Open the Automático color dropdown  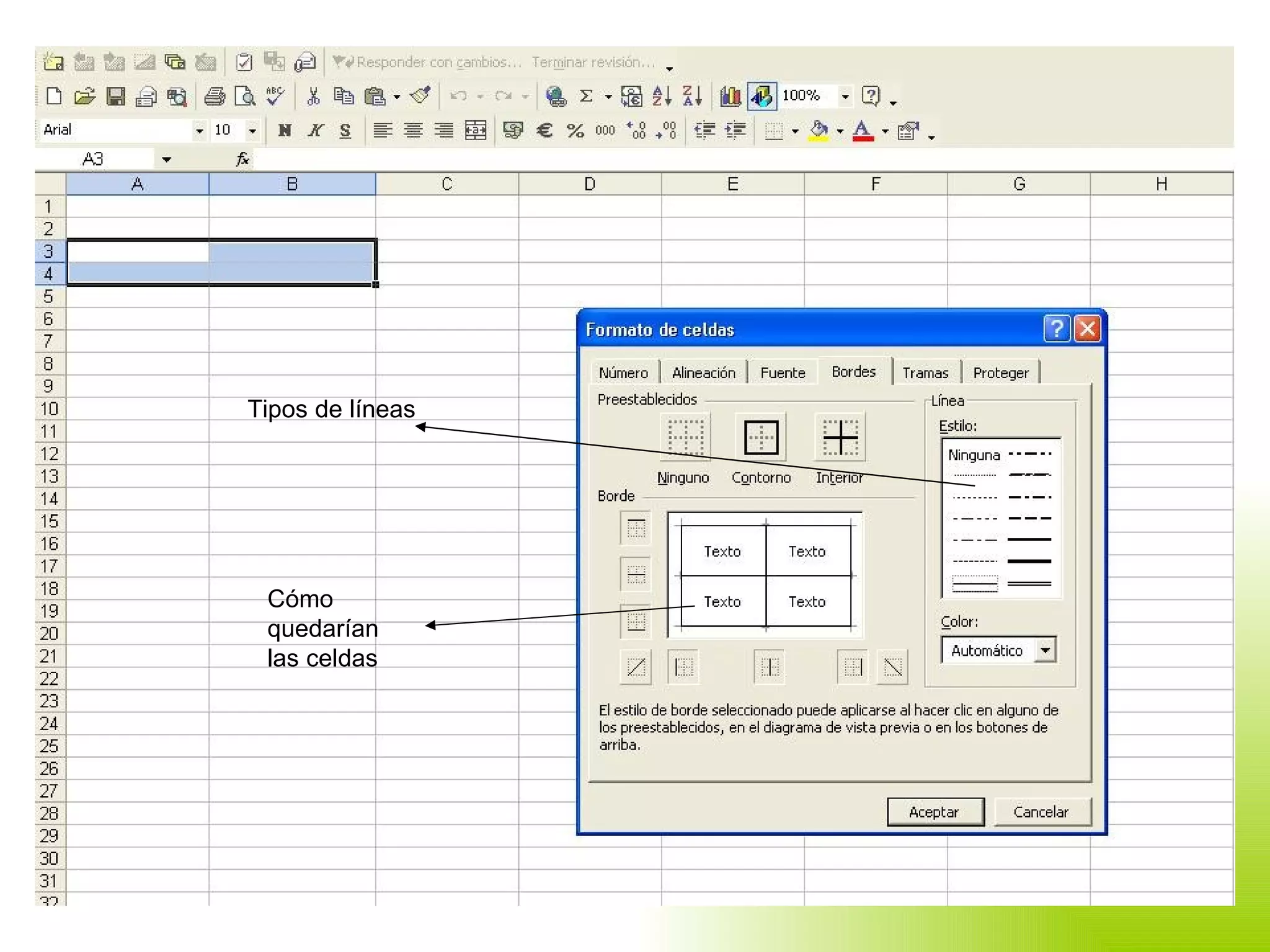[1046, 650]
